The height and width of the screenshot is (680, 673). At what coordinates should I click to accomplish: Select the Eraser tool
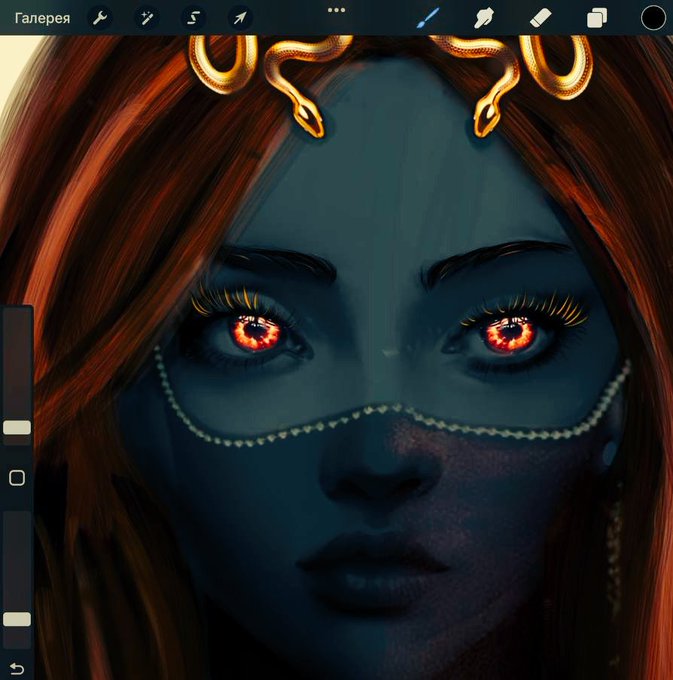click(x=541, y=18)
